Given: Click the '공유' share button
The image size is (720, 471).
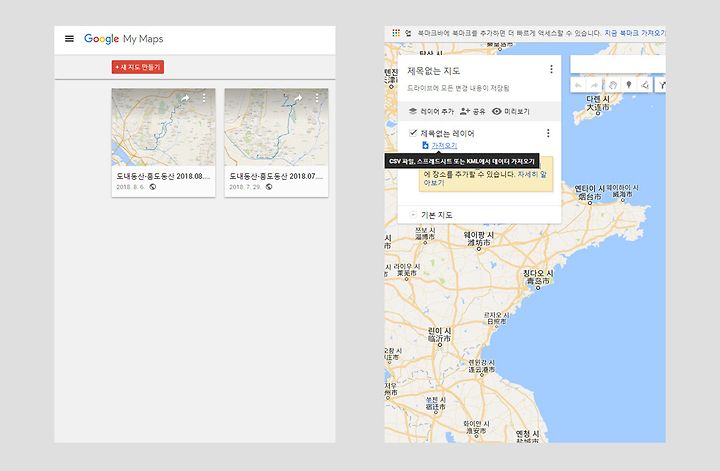Looking at the screenshot, I should (472, 112).
